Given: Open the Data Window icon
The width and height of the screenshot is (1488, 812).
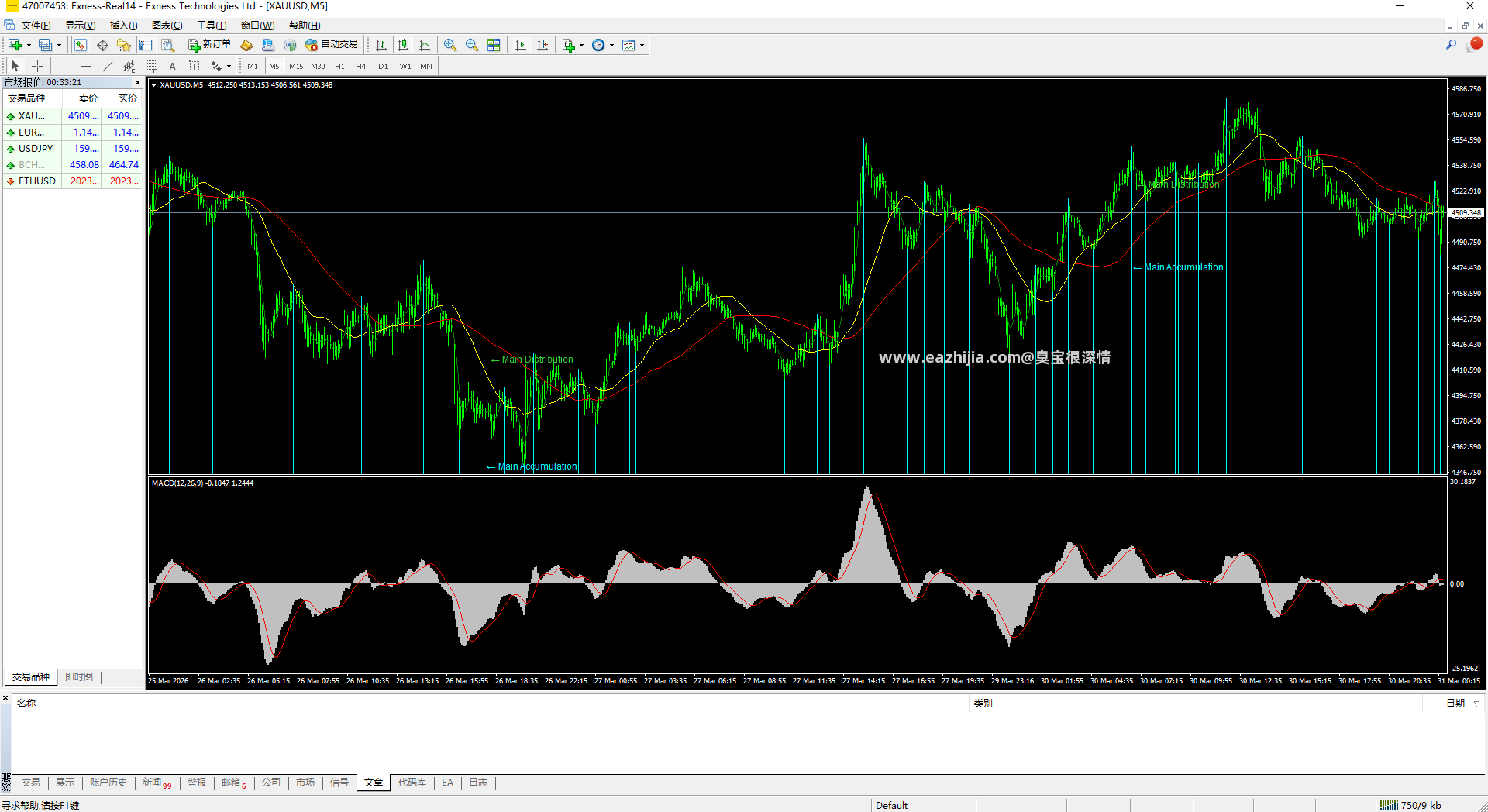Looking at the screenshot, I should [x=102, y=45].
